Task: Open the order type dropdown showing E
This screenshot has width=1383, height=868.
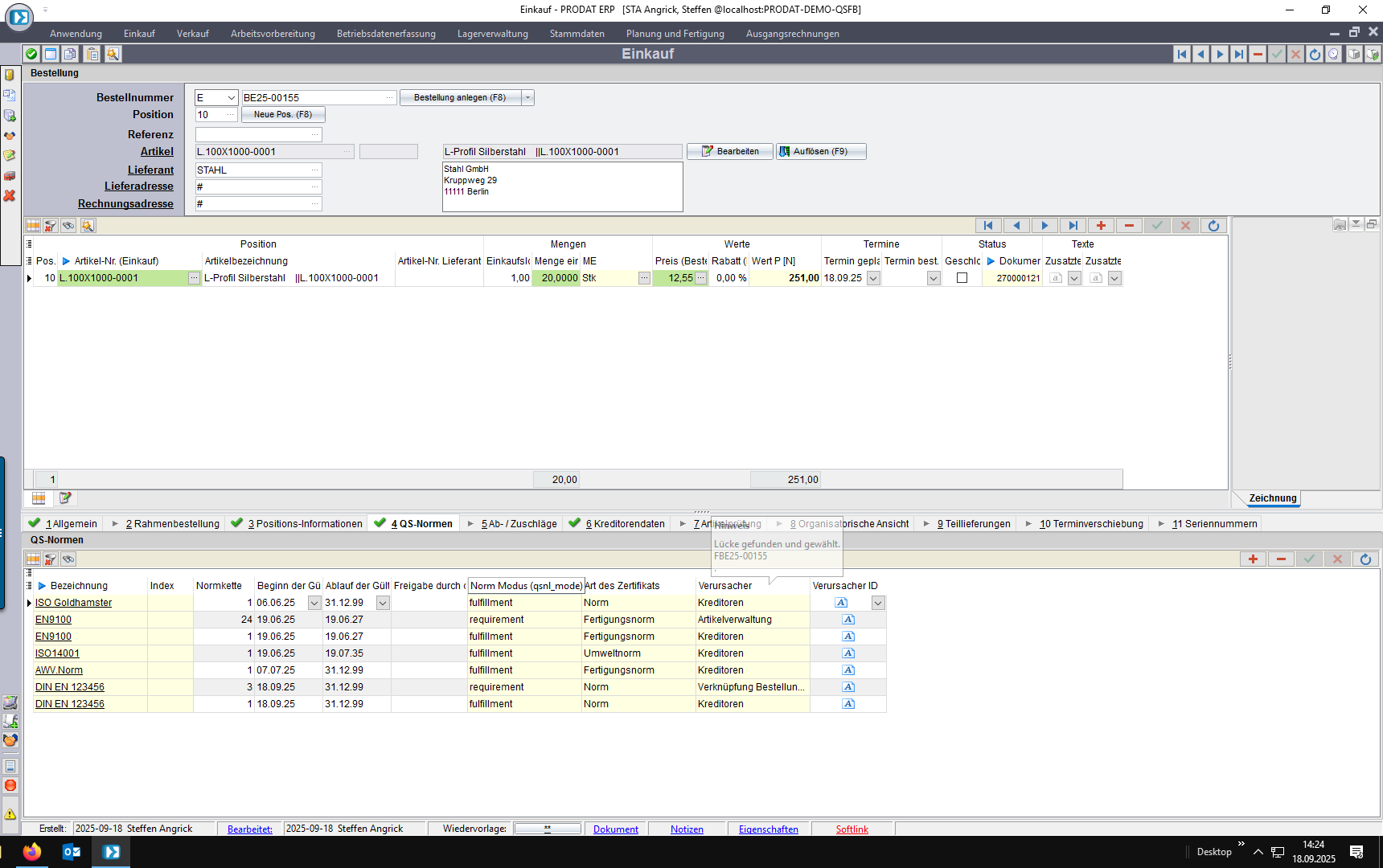Action: (x=231, y=98)
